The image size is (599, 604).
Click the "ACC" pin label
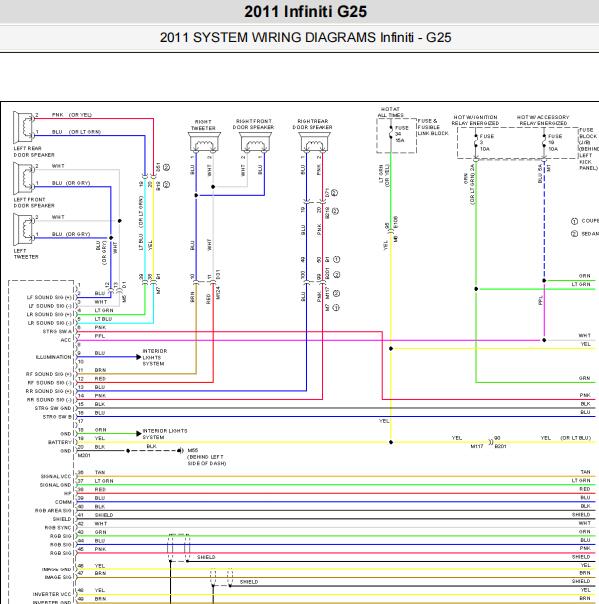pyautogui.click(x=66, y=340)
